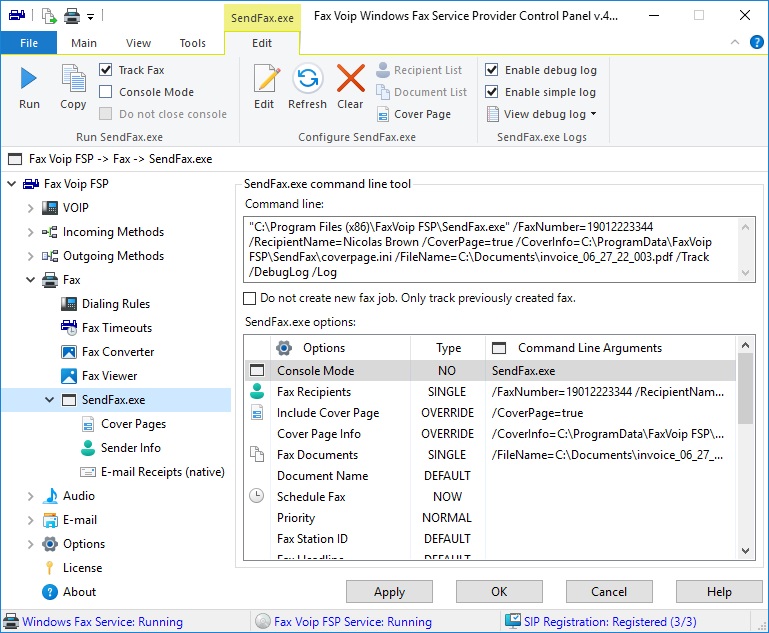Click the fax machine icon in title bar
Image resolution: width=769 pixels, height=633 pixels.
(17, 15)
